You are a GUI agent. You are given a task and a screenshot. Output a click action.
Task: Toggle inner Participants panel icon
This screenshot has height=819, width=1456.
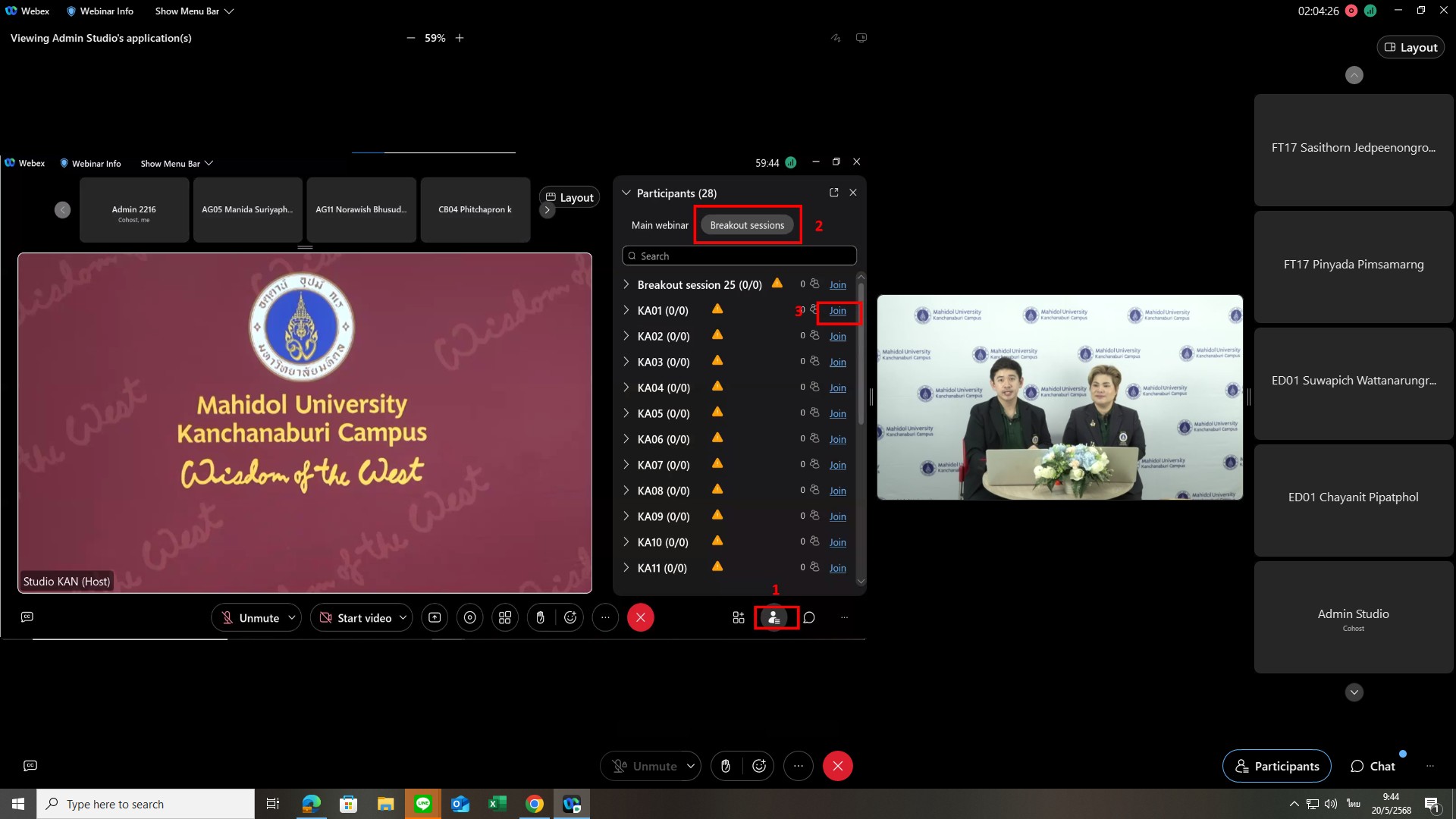pyautogui.click(x=773, y=618)
